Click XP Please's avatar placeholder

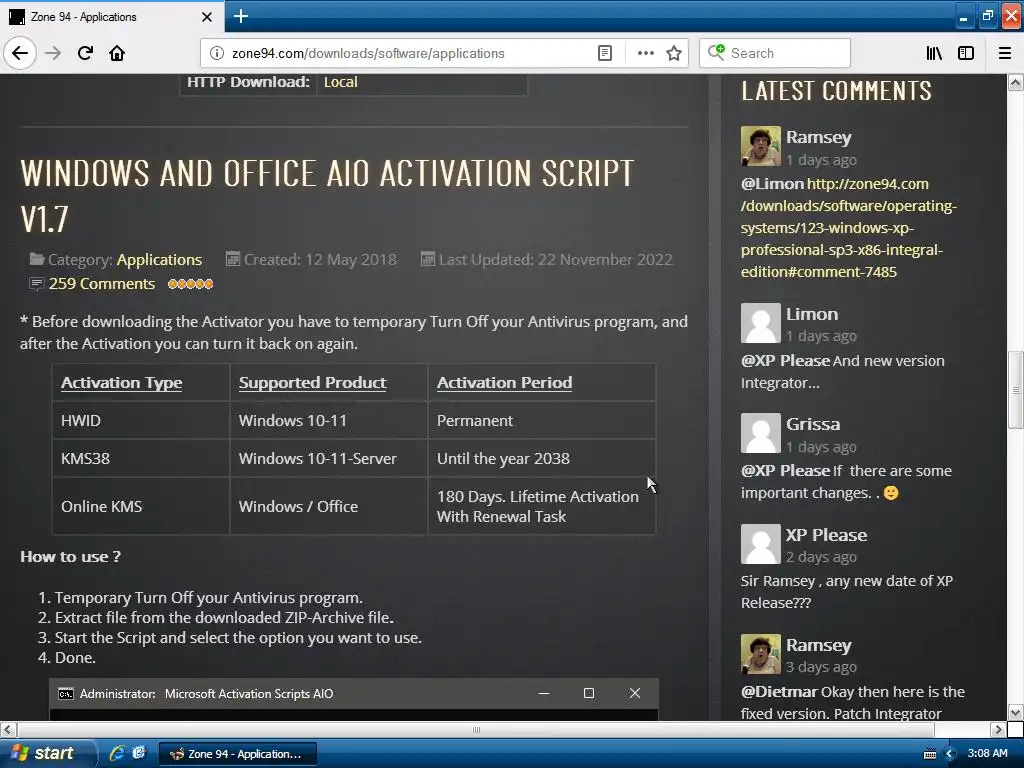760,543
